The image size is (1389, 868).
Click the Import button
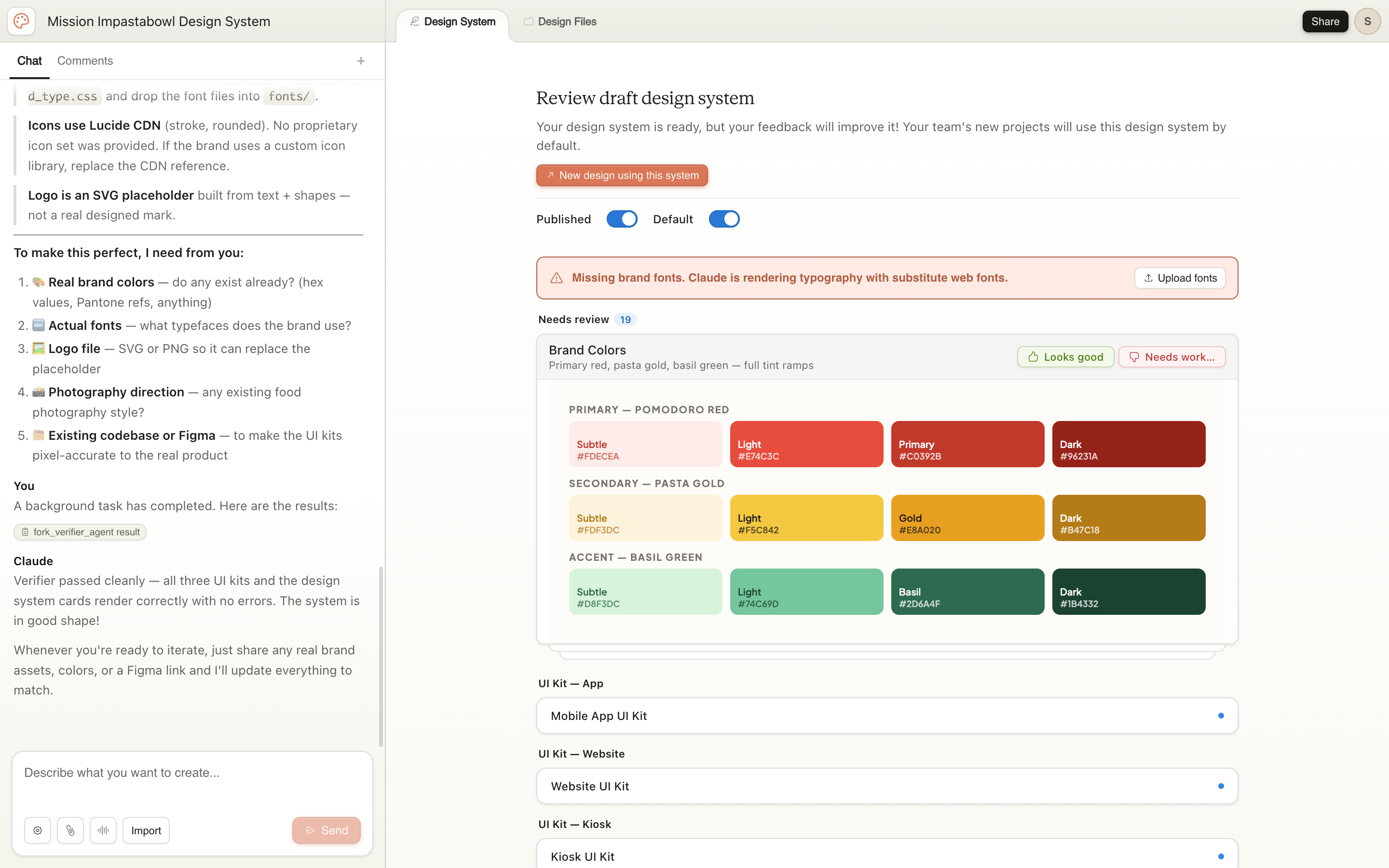click(146, 830)
